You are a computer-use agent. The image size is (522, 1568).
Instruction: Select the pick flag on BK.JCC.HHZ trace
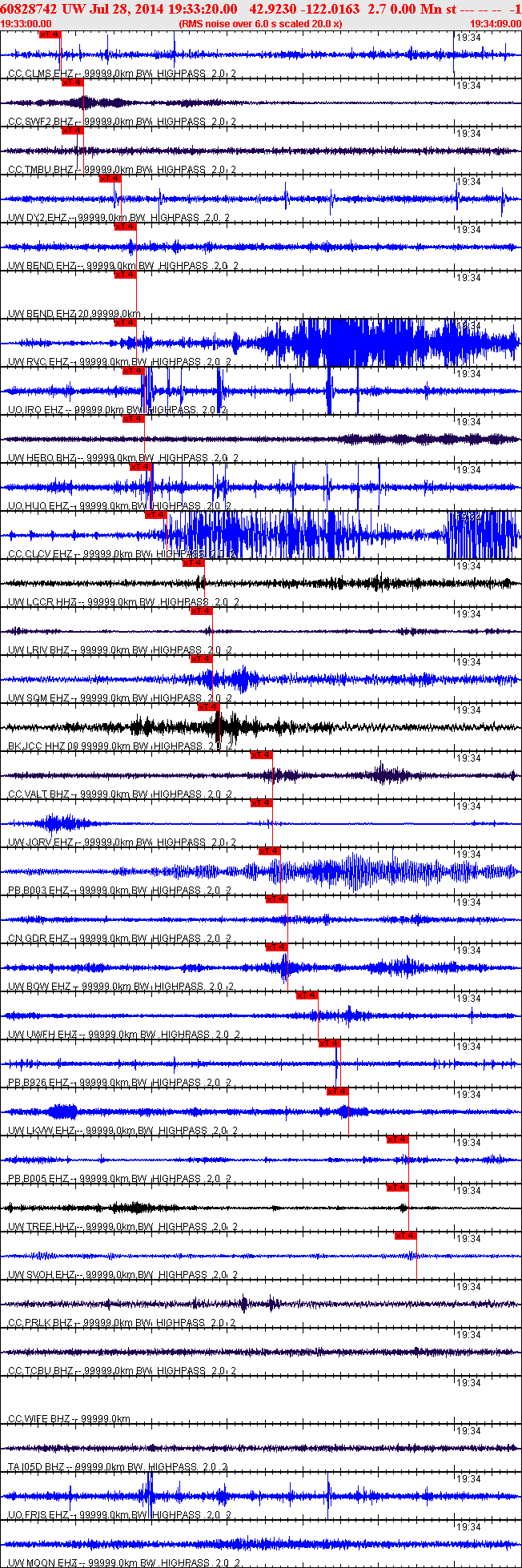point(208,707)
